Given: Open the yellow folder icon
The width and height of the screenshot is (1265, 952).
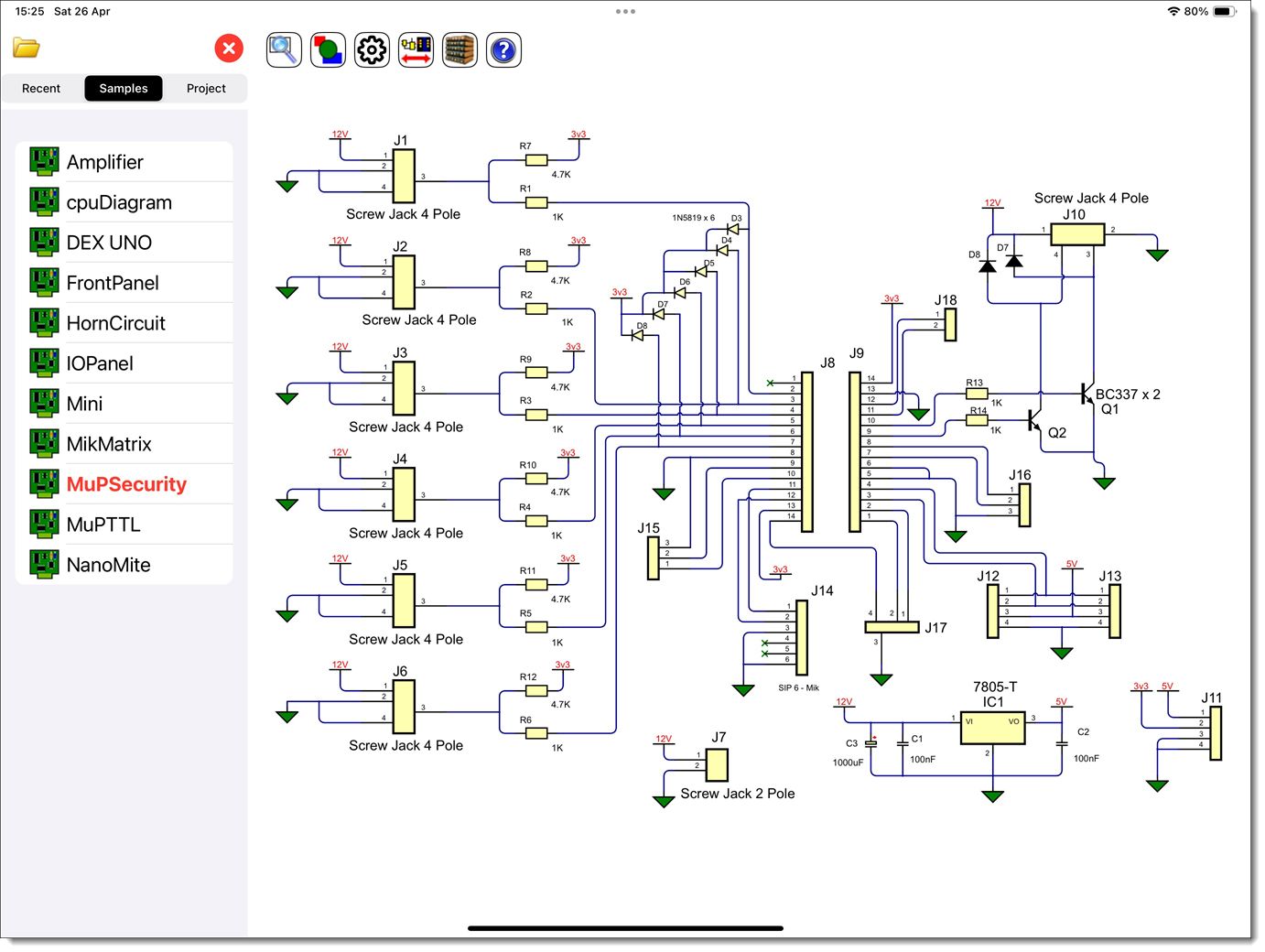Looking at the screenshot, I should (27, 48).
